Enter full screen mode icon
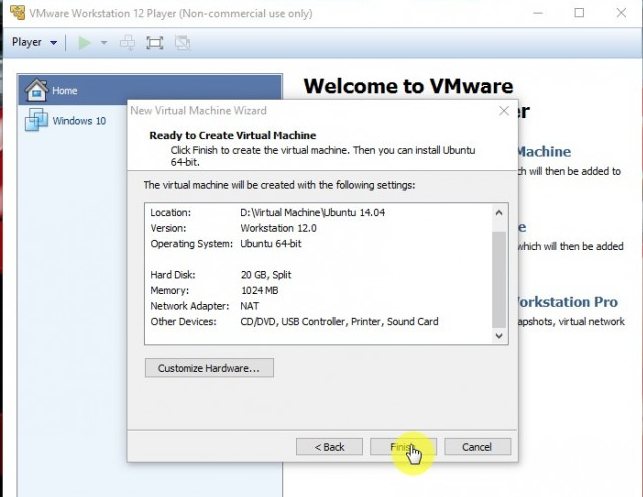This screenshot has height=497, width=643. (155, 43)
